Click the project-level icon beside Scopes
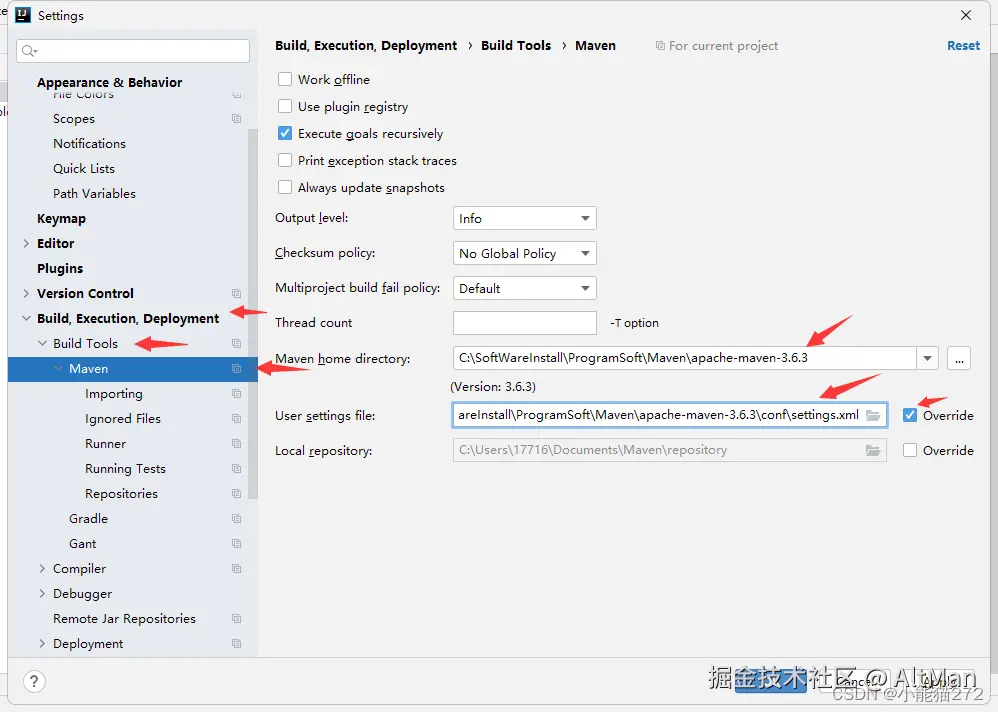 point(237,119)
